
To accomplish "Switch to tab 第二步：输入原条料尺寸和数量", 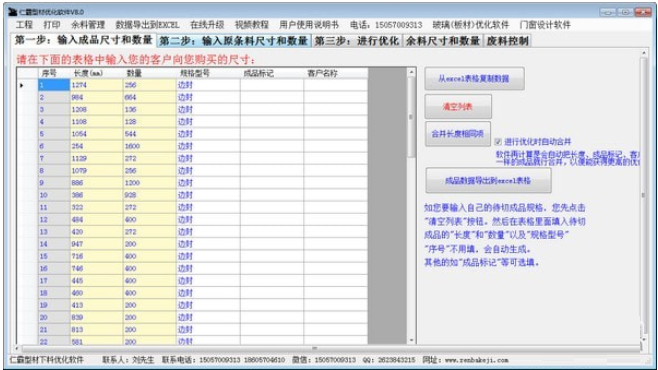I will pos(234,41).
